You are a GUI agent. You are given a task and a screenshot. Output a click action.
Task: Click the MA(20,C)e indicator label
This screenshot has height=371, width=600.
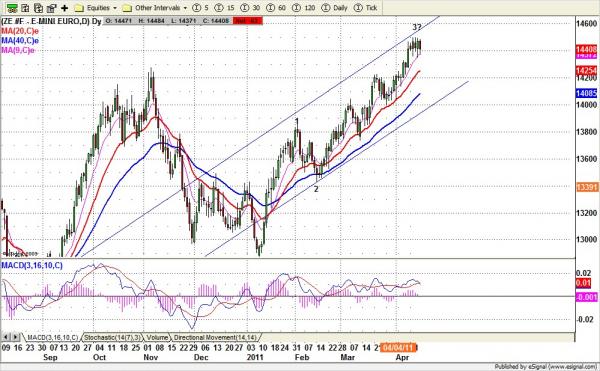tap(20, 31)
